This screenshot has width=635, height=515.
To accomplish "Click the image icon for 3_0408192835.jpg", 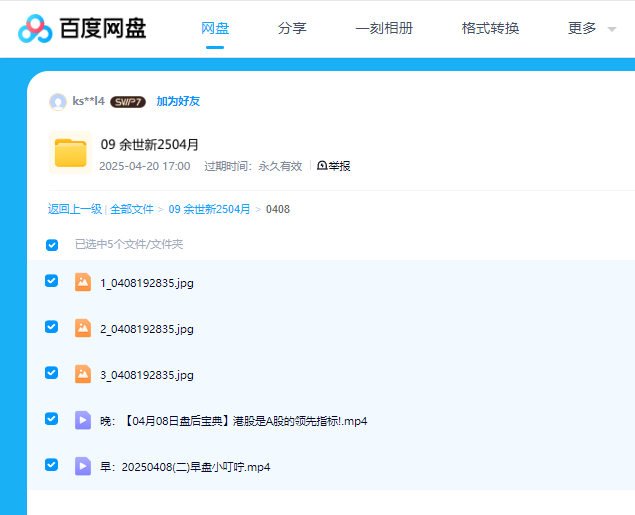I will pyautogui.click(x=83, y=374).
